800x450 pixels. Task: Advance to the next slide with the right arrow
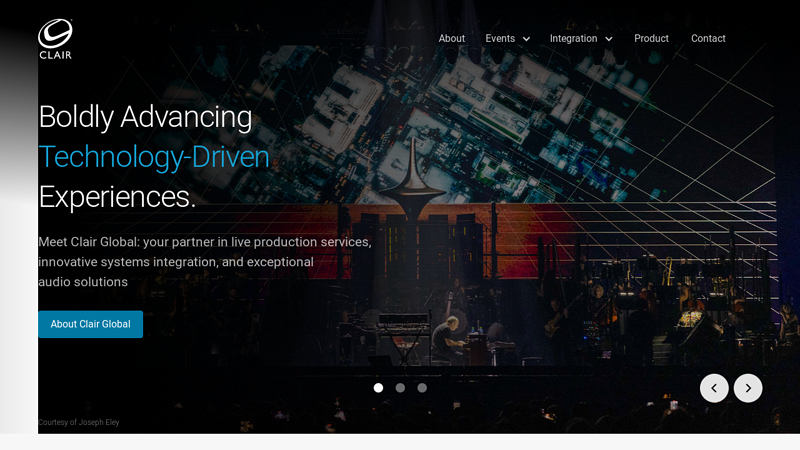748,388
